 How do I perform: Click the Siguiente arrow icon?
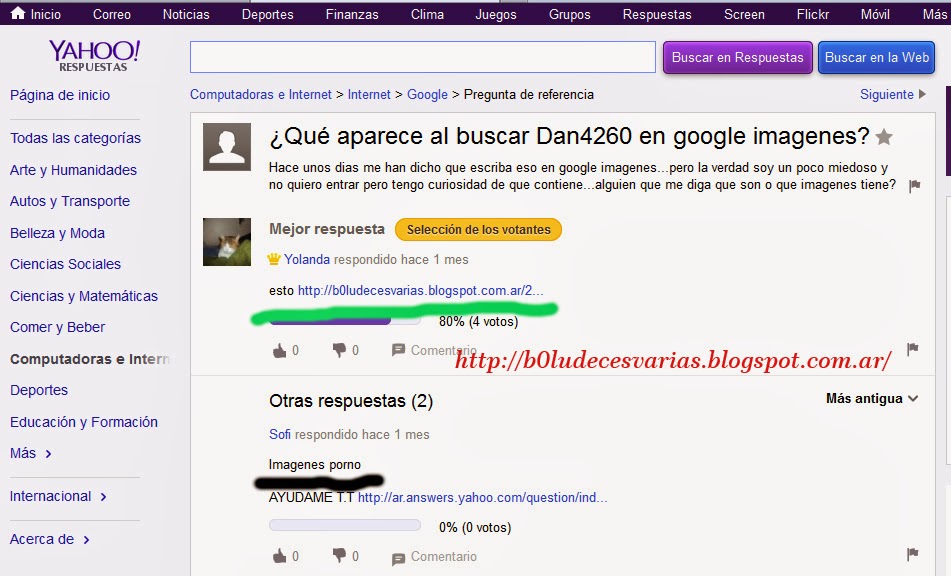click(x=922, y=94)
